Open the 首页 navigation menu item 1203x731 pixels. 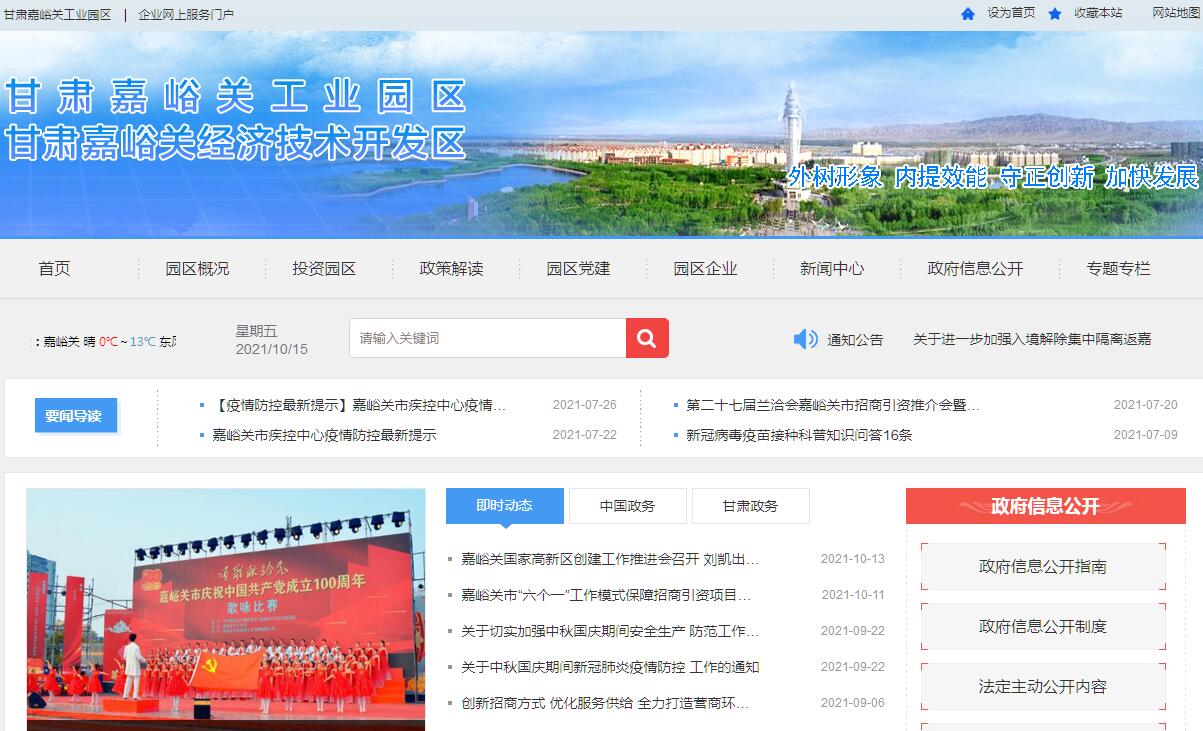55,268
